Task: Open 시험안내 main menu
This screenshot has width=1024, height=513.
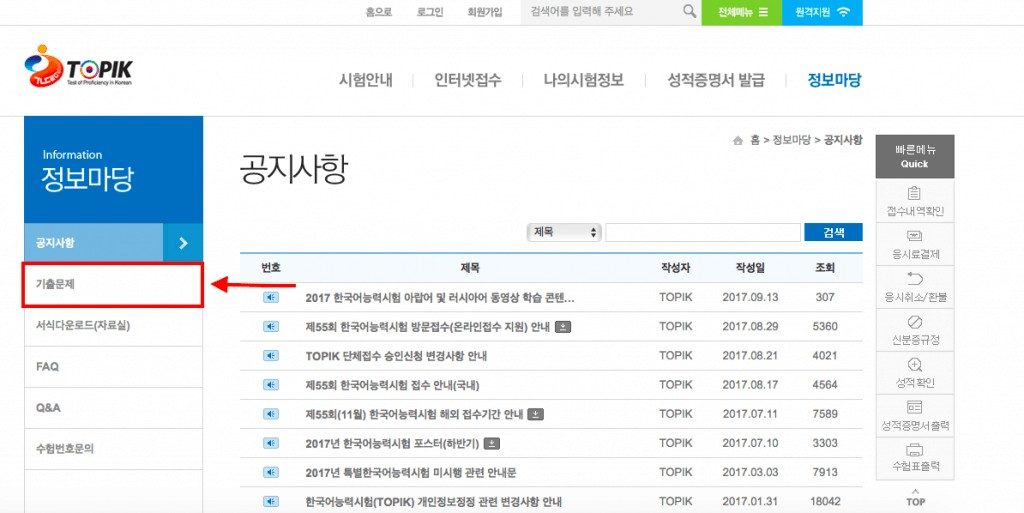Action: 365,80
